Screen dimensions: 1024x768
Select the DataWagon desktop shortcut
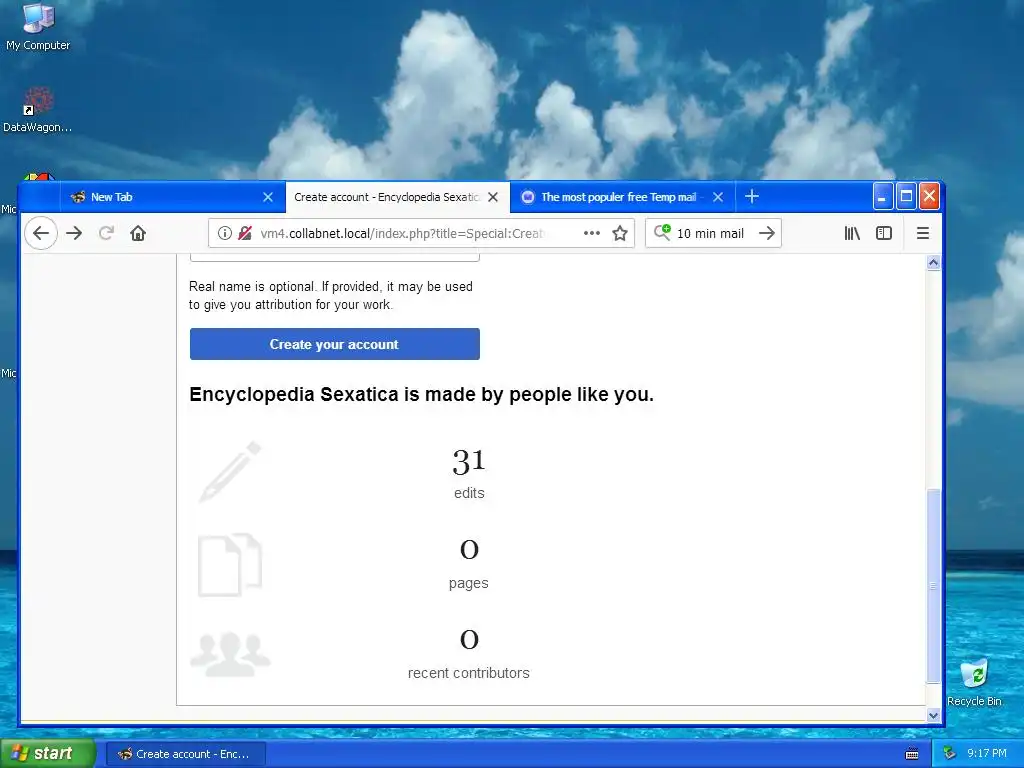(x=38, y=110)
